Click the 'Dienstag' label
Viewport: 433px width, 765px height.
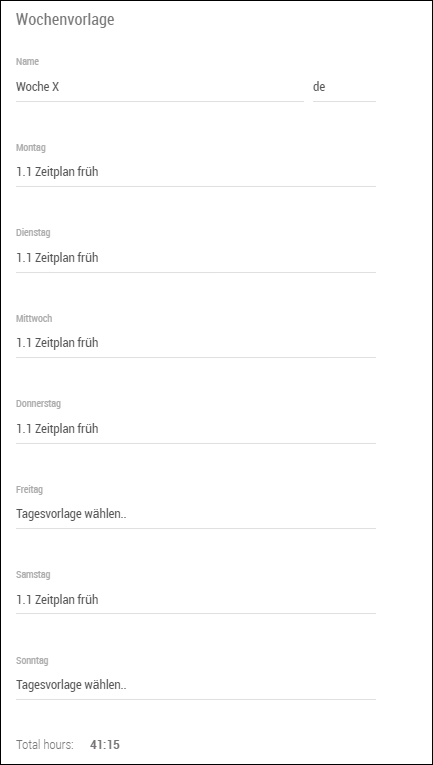coord(33,233)
